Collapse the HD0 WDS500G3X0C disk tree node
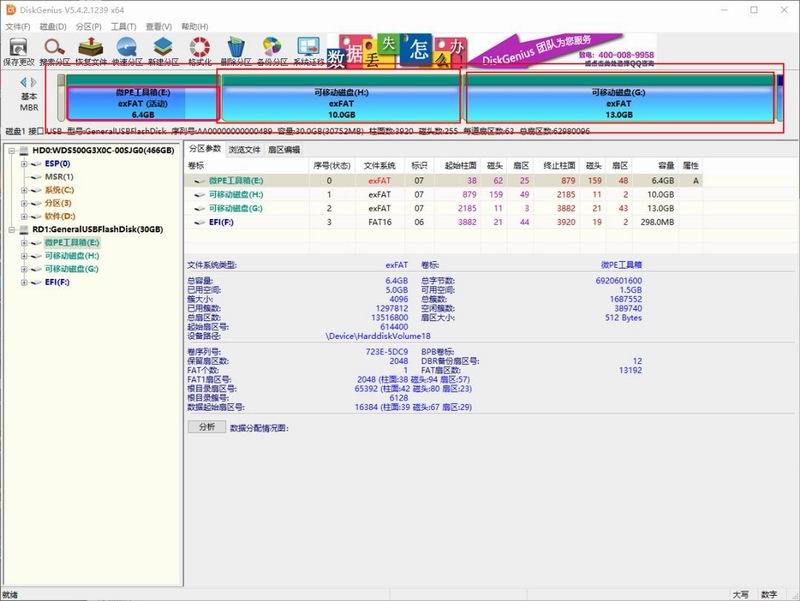The image size is (800, 601). (11, 151)
